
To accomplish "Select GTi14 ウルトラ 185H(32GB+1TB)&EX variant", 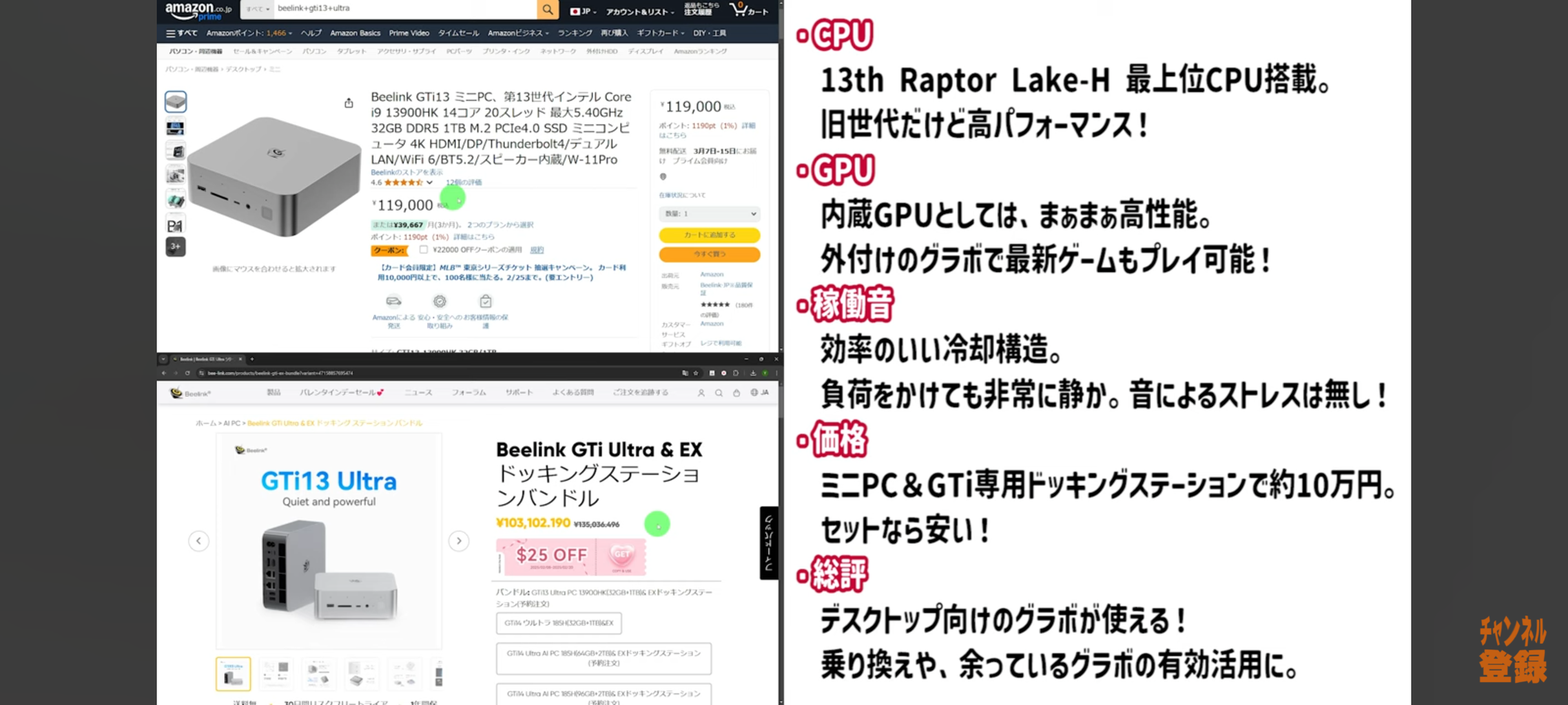I will pyautogui.click(x=559, y=623).
